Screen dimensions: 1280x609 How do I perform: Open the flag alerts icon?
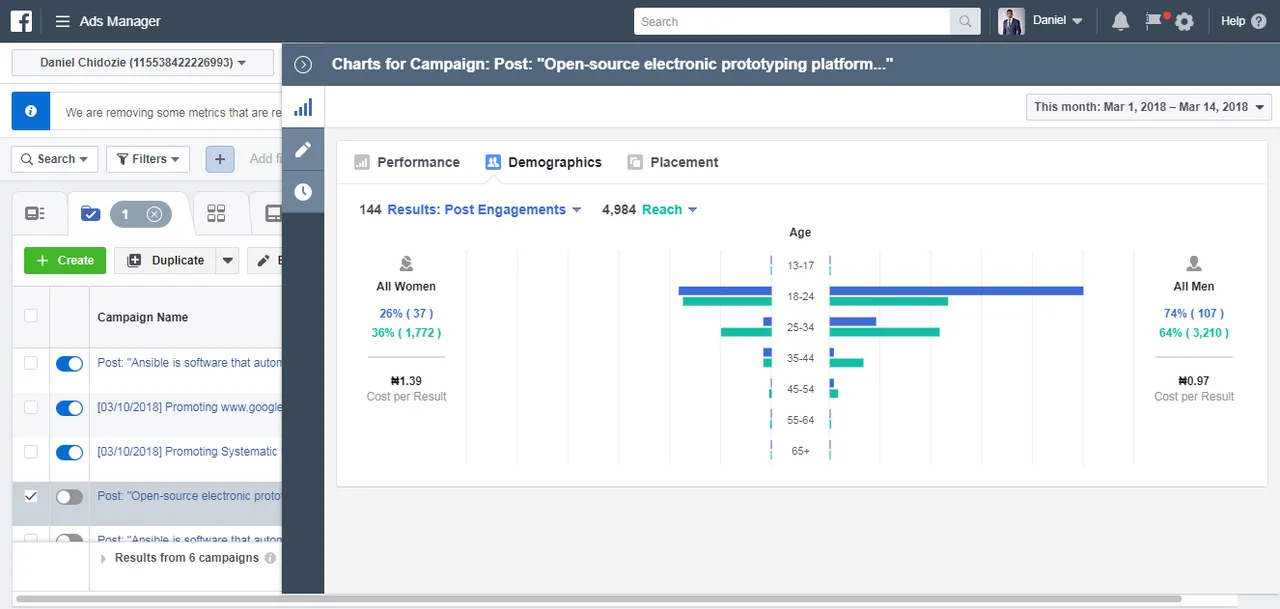coord(1155,20)
